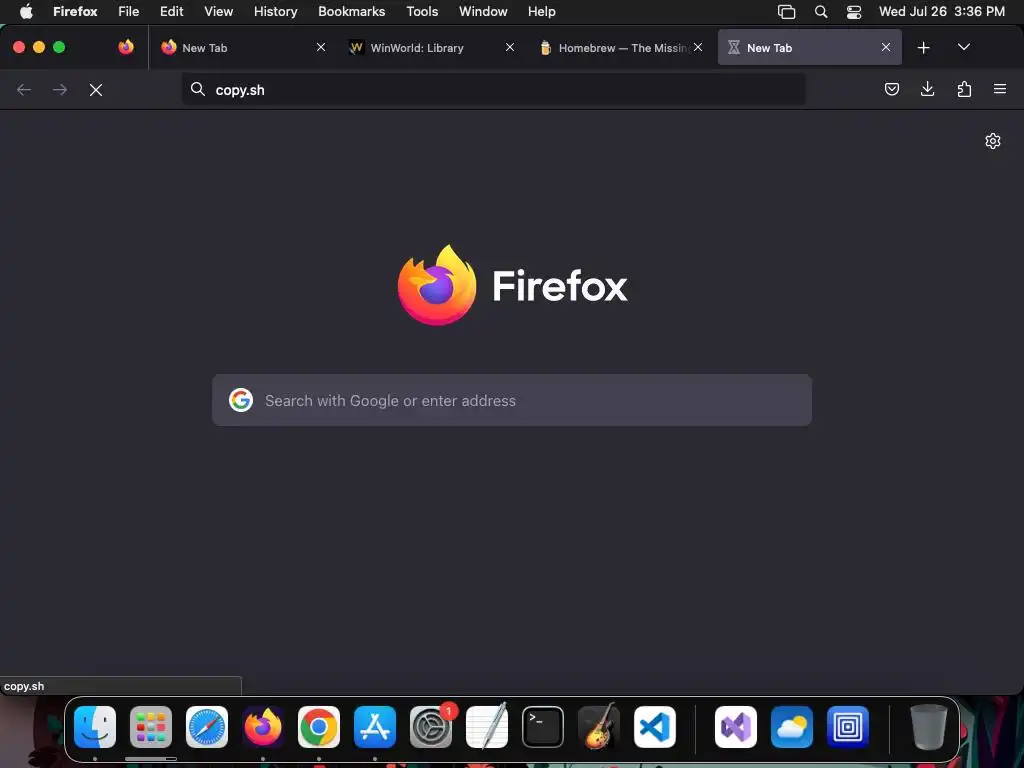Close the active loading New Tab
Image resolution: width=1024 pixels, height=768 pixels.
(886, 47)
